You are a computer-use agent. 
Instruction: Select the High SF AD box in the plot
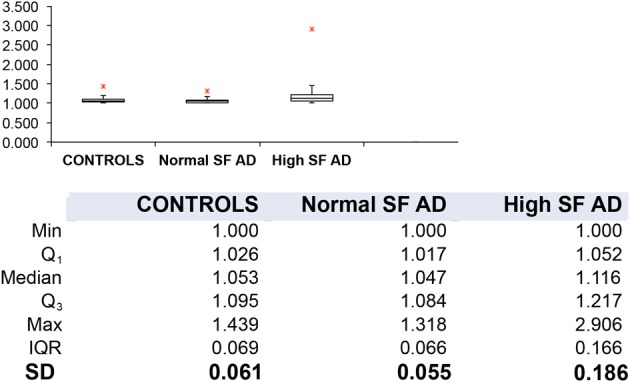(312, 98)
